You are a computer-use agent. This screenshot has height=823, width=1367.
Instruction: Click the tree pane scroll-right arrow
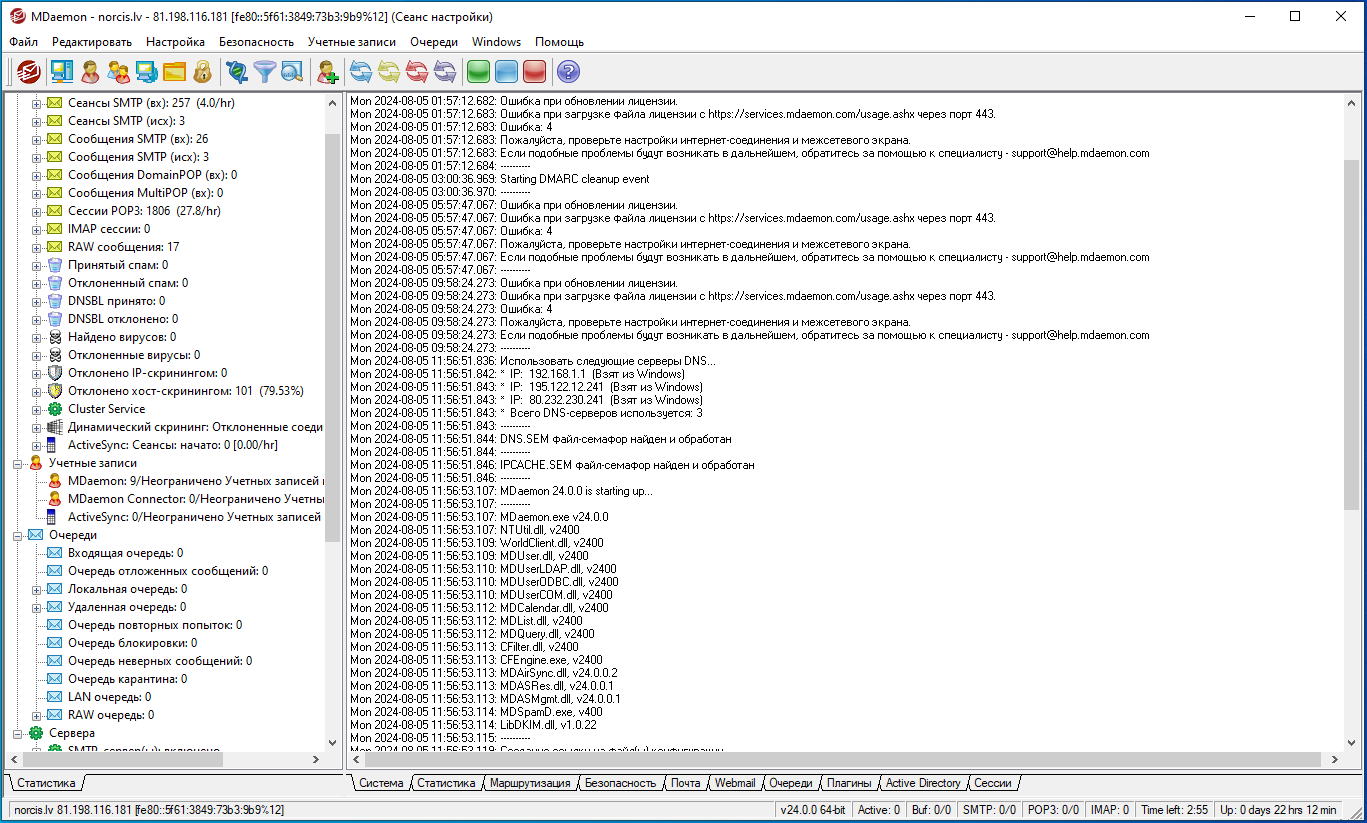tap(316, 760)
